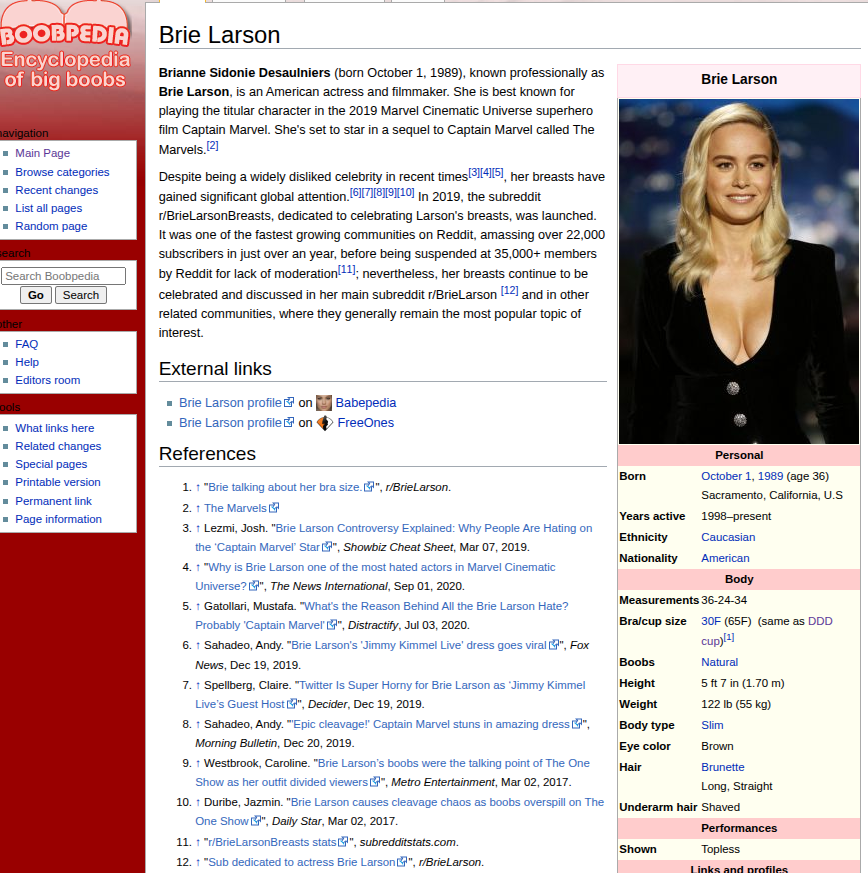The width and height of the screenshot is (868, 873).
Task: Open the Main Page link
Action: tap(42, 153)
